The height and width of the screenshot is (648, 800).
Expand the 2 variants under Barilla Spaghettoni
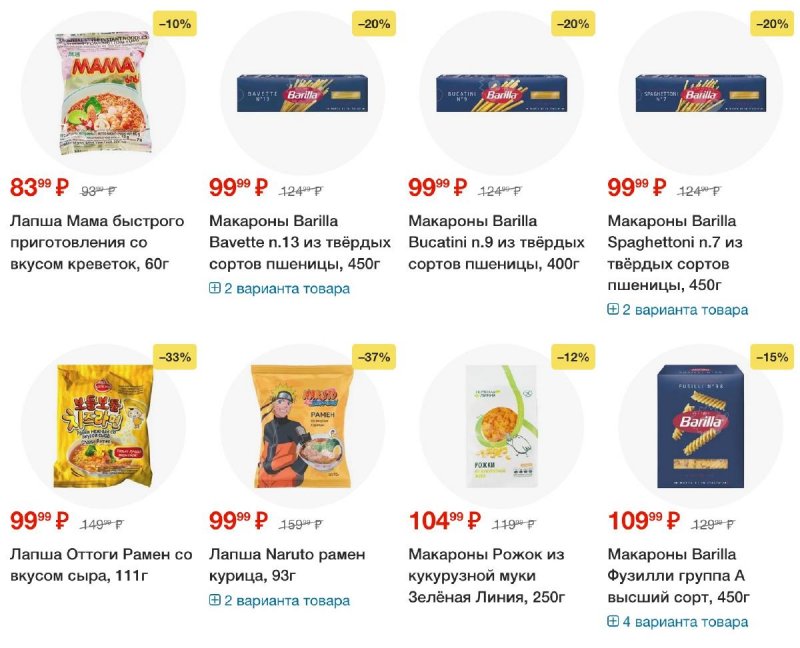678,310
